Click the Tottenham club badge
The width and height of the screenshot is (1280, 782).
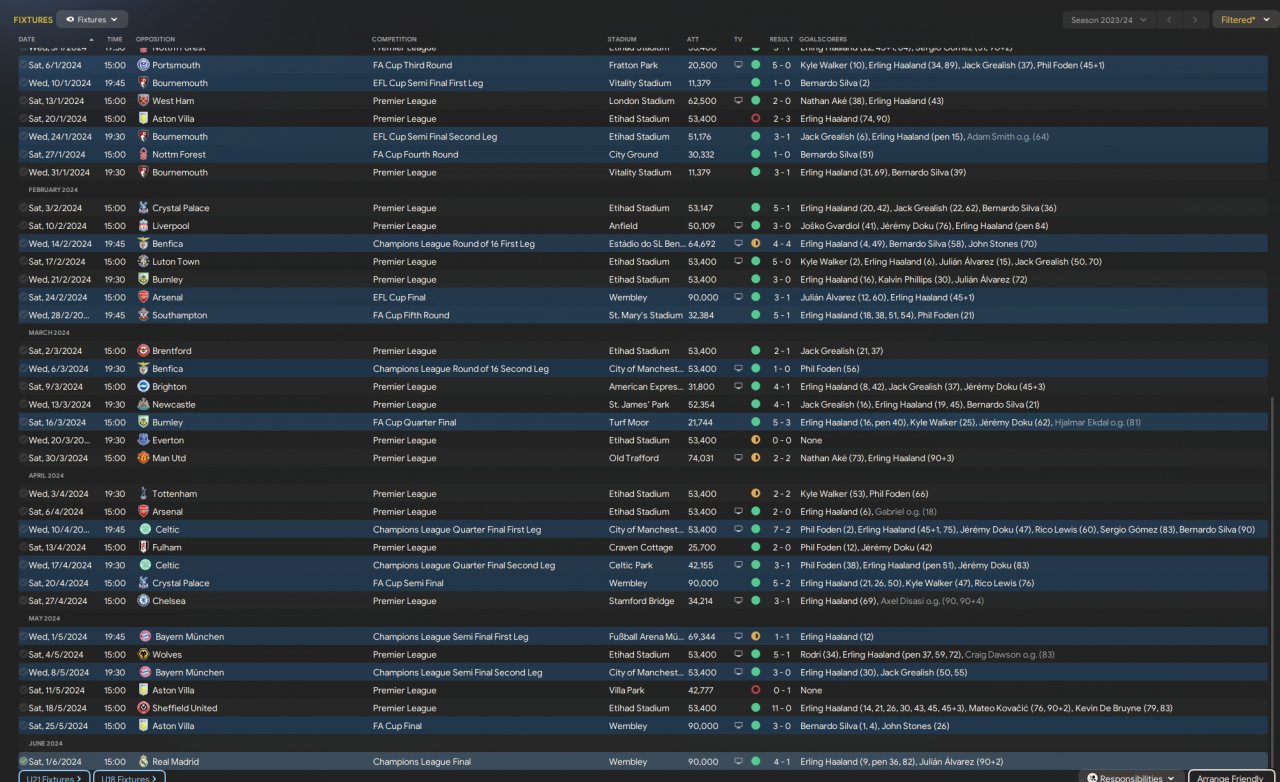[143, 494]
